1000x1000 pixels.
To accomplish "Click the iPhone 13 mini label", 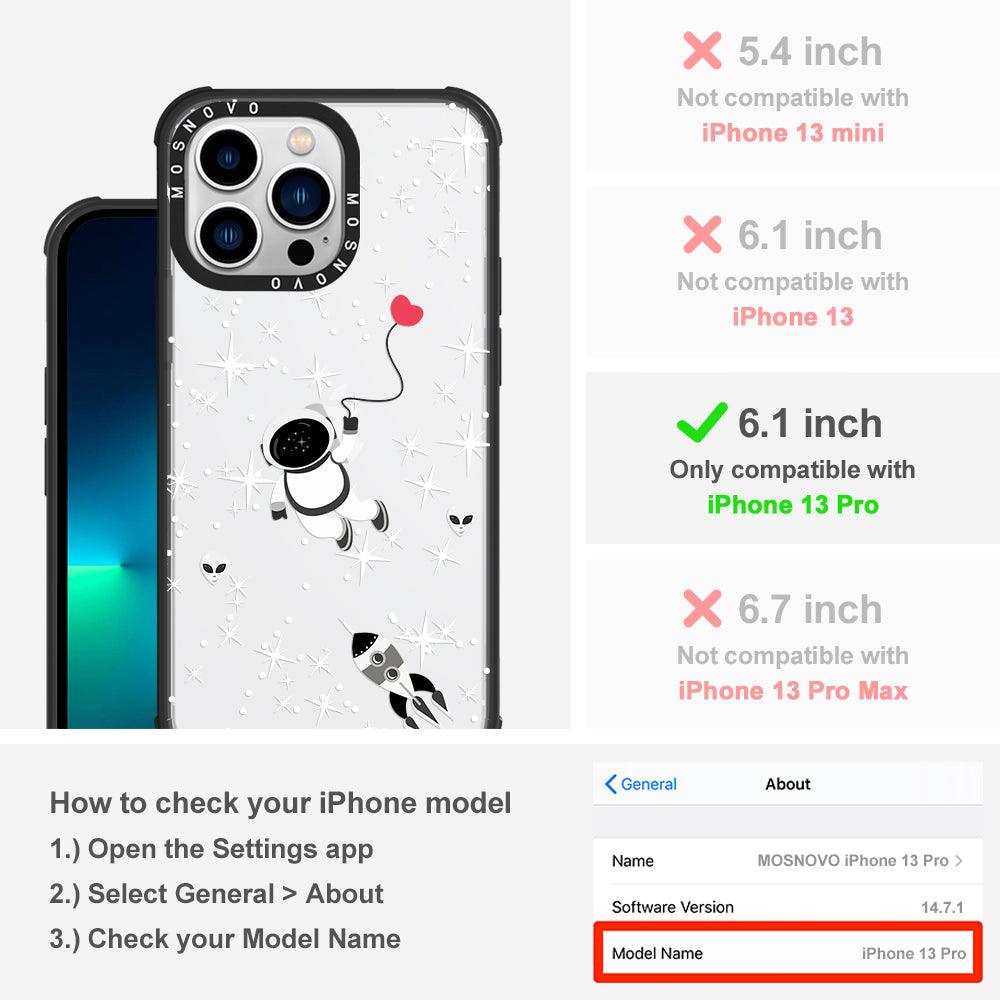I will pos(793,133).
